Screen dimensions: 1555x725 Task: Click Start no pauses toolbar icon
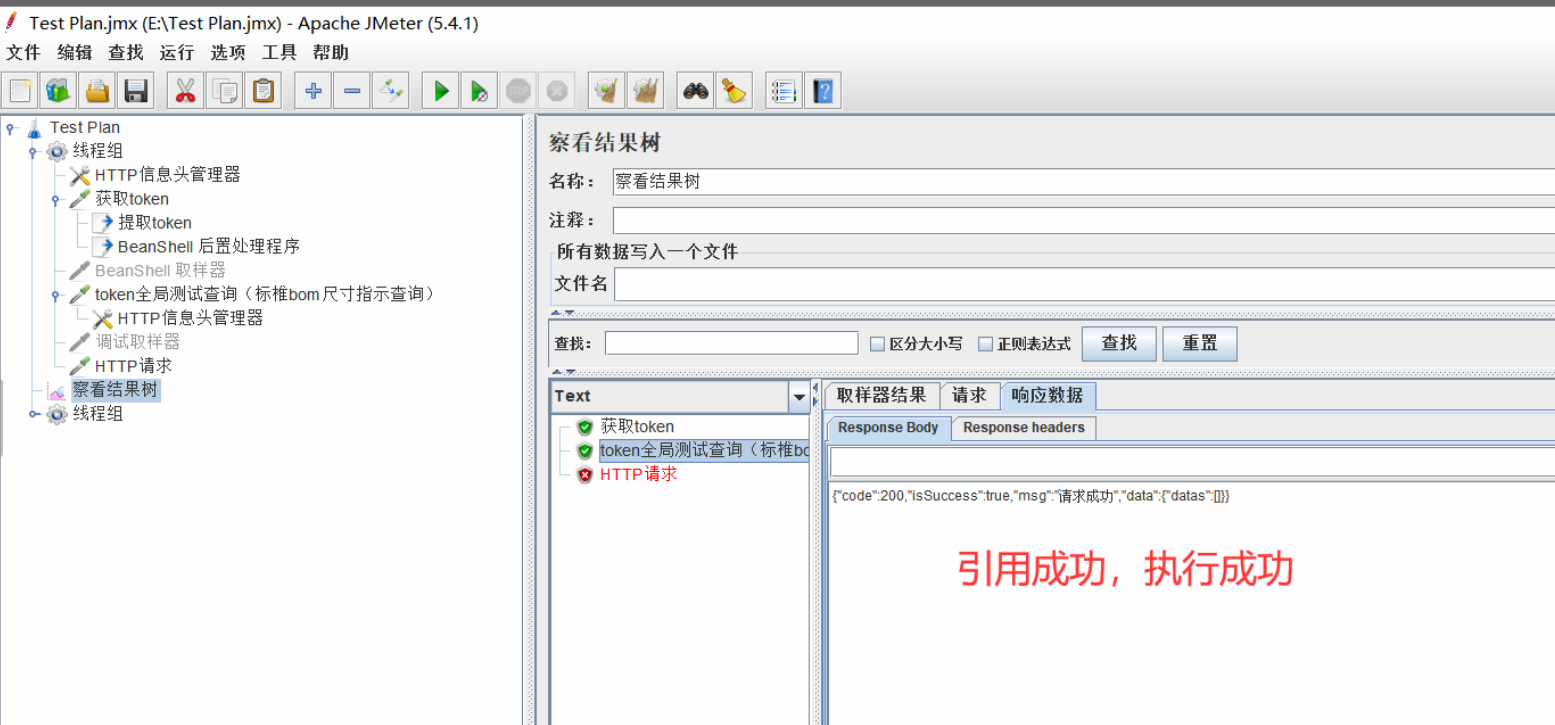point(479,91)
